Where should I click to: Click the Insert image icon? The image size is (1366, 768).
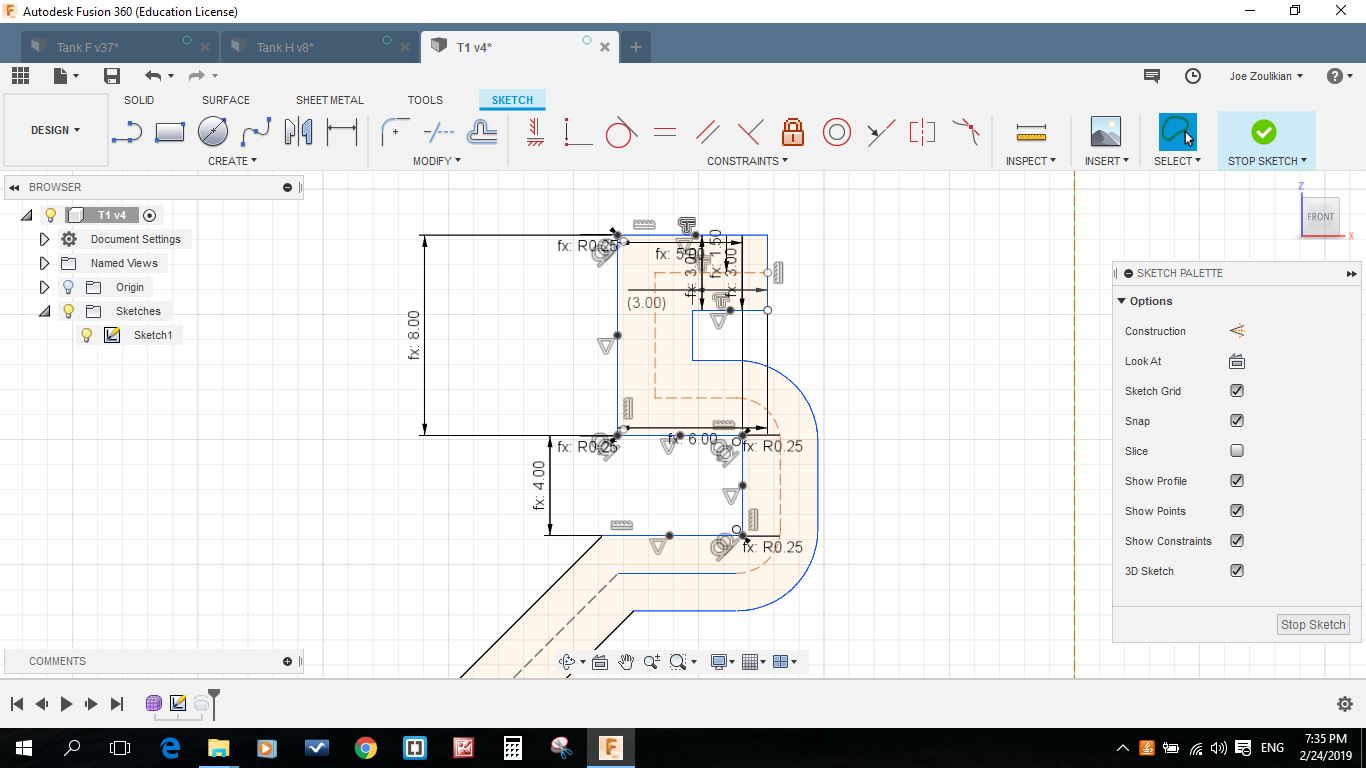click(x=1106, y=132)
